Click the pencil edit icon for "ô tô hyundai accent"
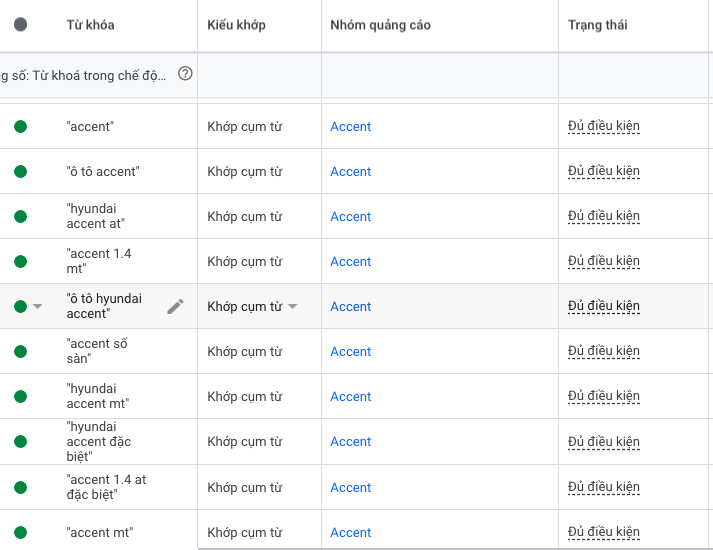The image size is (713, 550). pos(176,307)
